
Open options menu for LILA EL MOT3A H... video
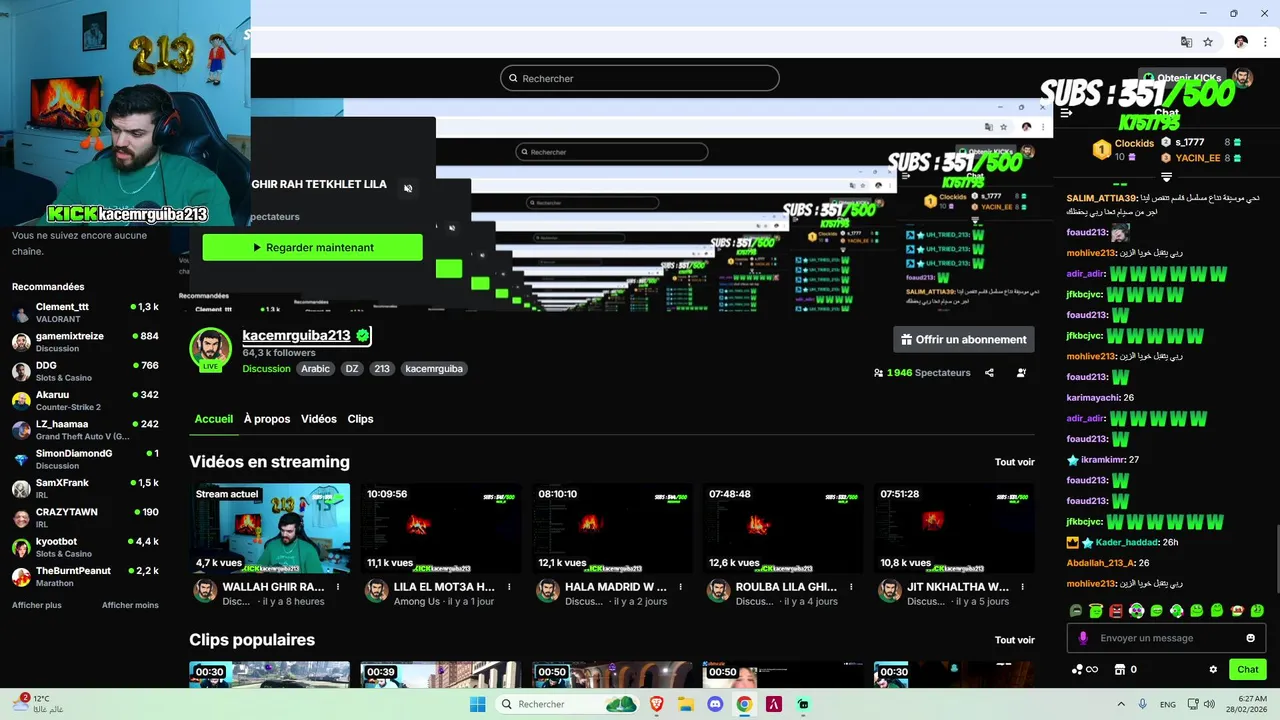click(509, 587)
